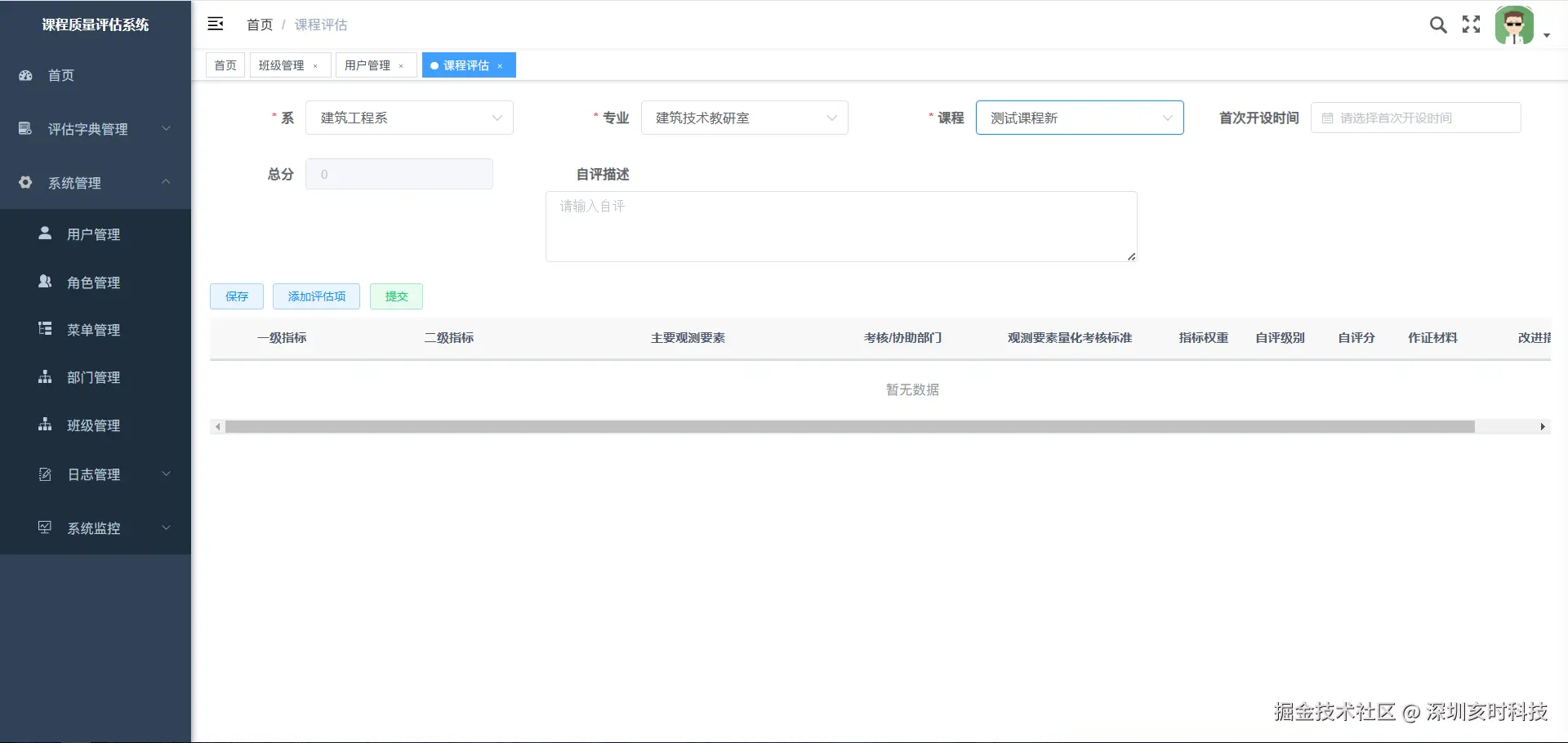Image resolution: width=1568 pixels, height=743 pixels.
Task: Click the 保存 button
Action: (237, 296)
